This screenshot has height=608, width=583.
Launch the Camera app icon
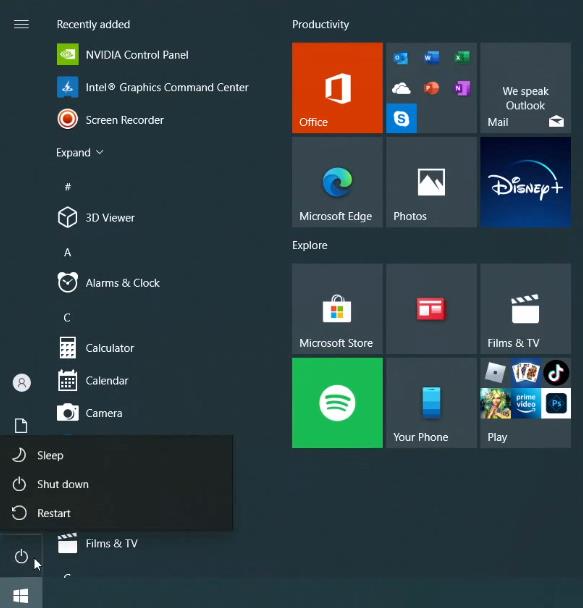pyautogui.click(x=68, y=413)
